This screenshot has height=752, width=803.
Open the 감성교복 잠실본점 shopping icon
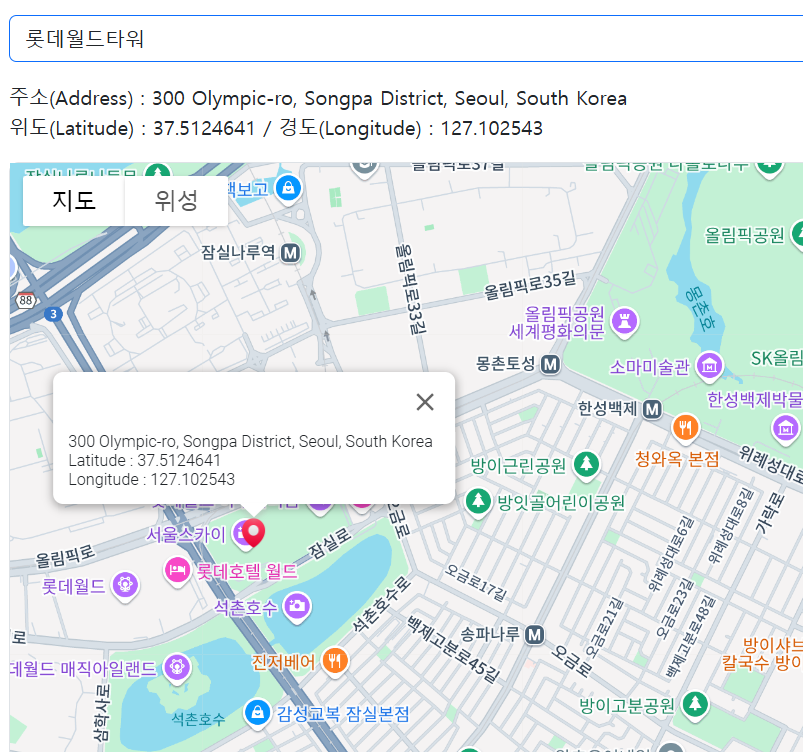pos(258,713)
